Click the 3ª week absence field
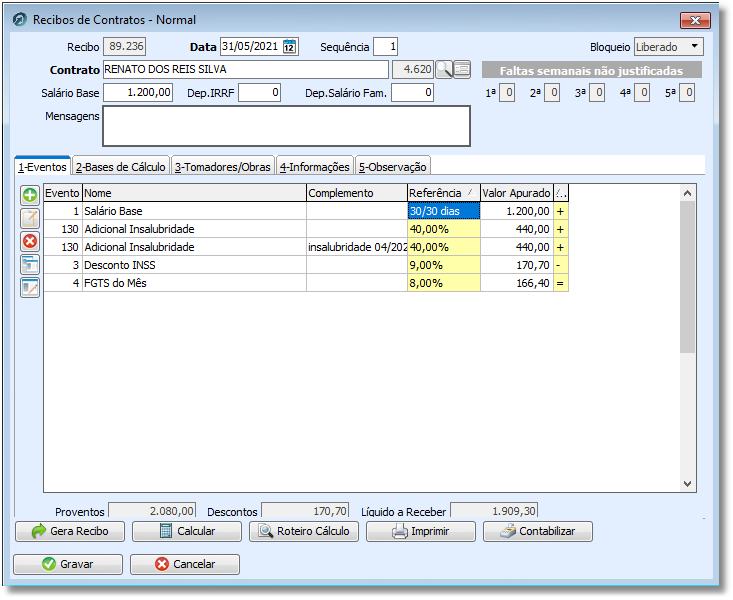Viewport: 733px width, 600px height. tap(597, 93)
